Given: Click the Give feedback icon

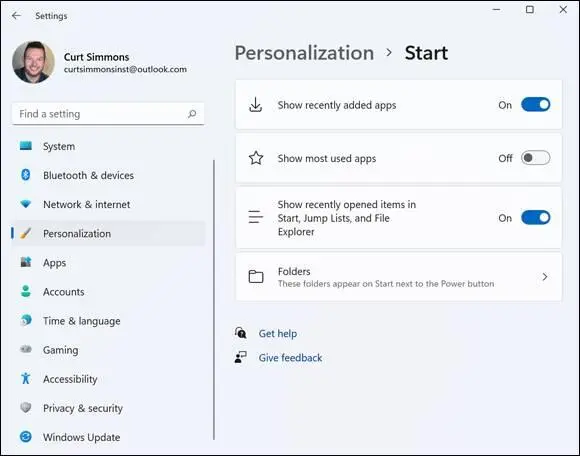Looking at the screenshot, I should click(x=240, y=357).
